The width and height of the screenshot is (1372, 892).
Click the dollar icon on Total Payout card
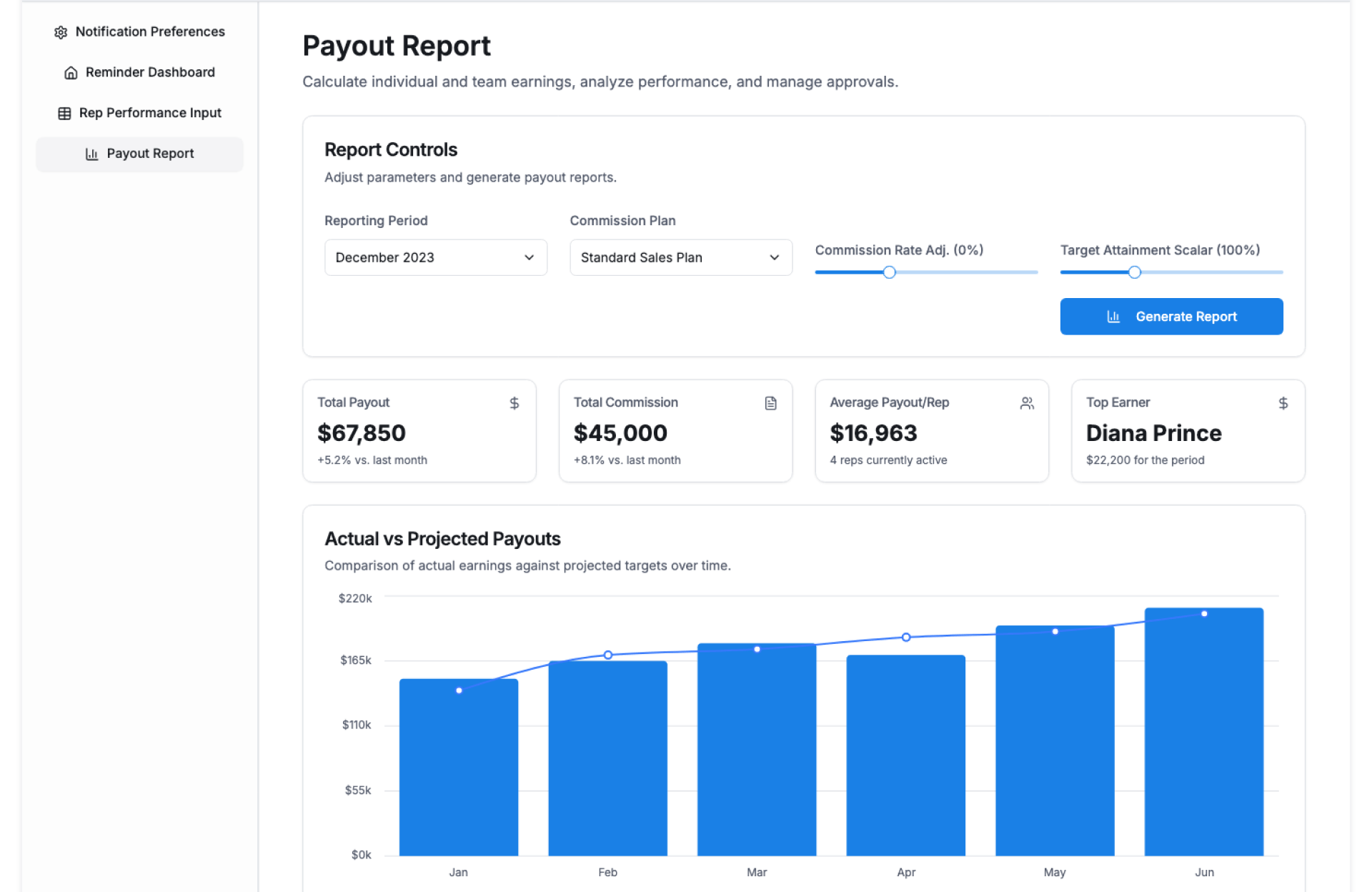point(514,403)
